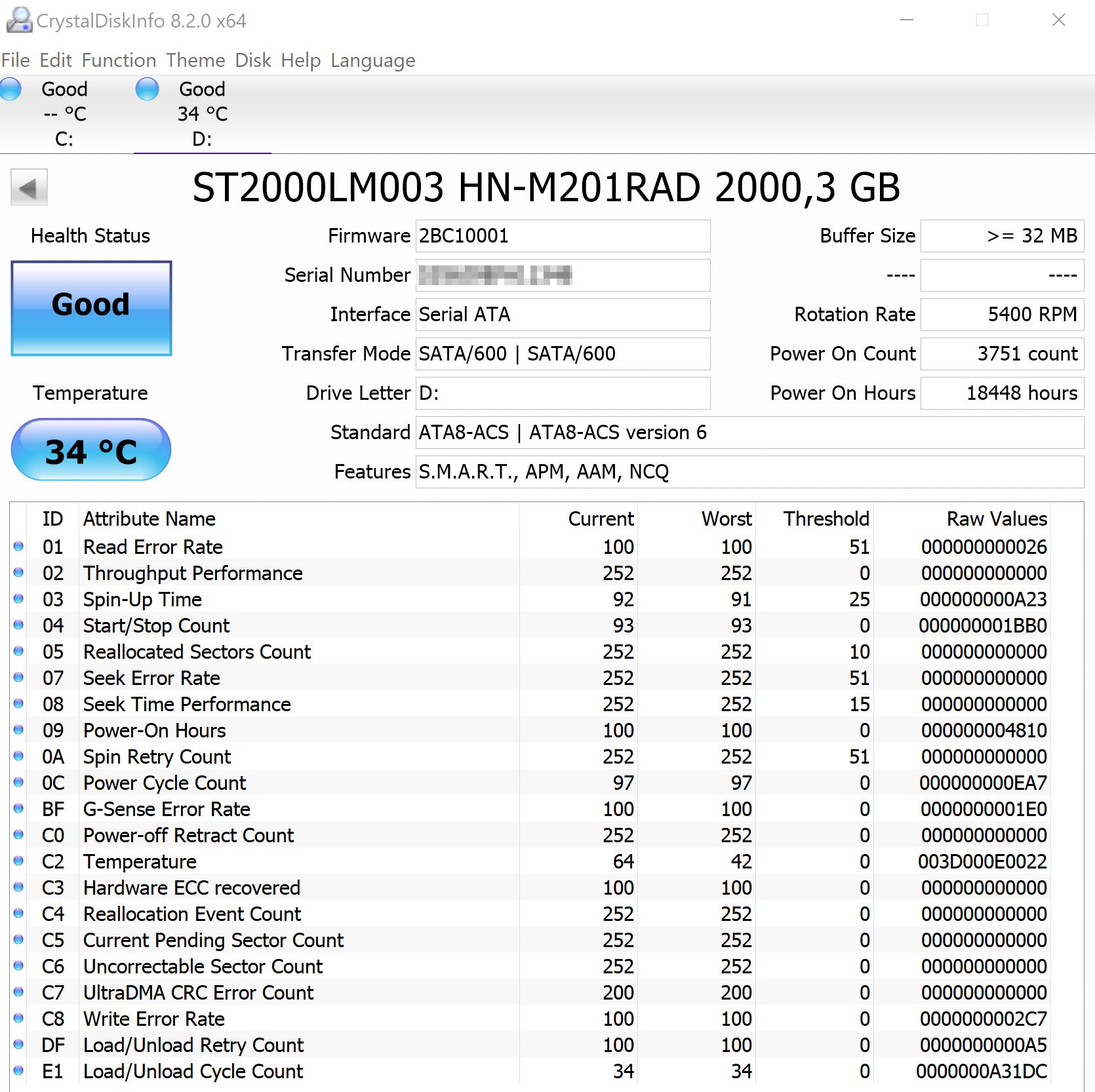Click status dot for Power-On Hours row
Screen dimensions: 1095x1092
tap(18, 730)
